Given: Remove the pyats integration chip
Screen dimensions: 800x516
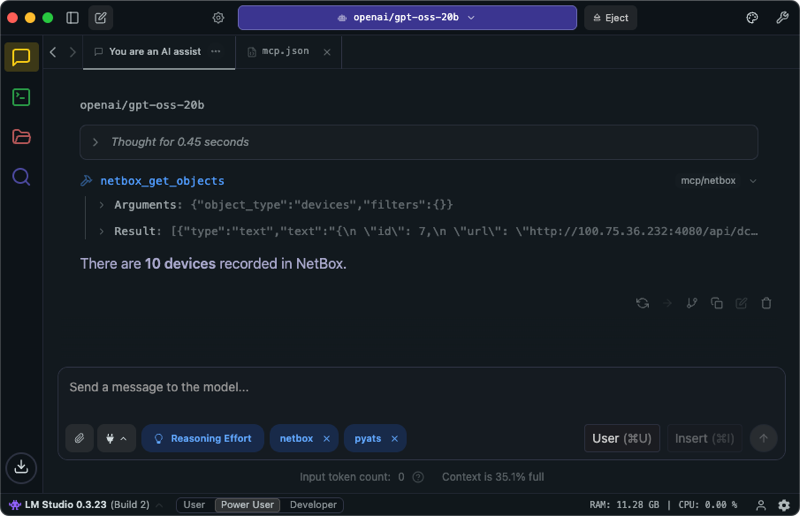Looking at the screenshot, I should coord(394,438).
